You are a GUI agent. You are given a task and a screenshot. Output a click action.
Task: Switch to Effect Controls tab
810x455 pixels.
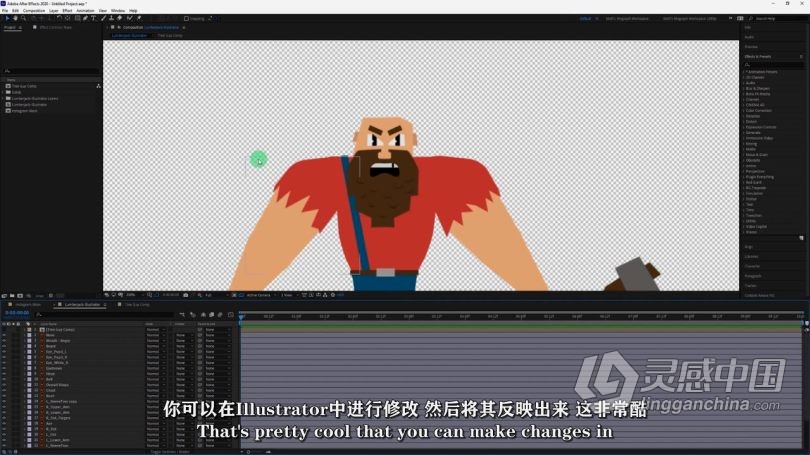56,28
